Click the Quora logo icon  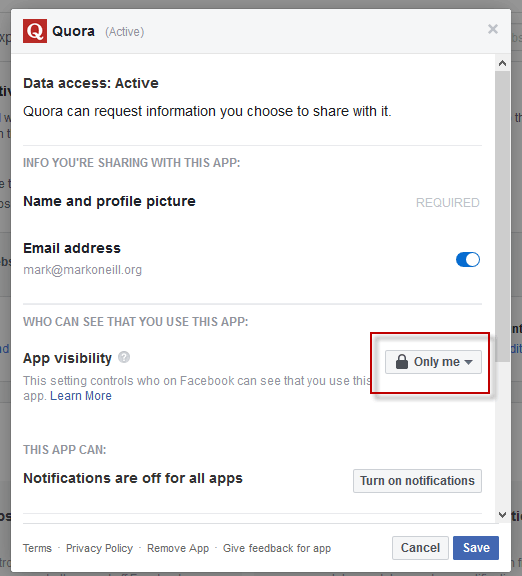[x=35, y=31]
